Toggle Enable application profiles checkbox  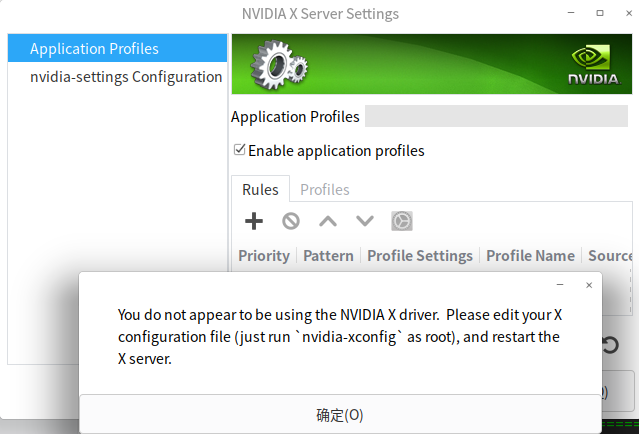tap(240, 151)
